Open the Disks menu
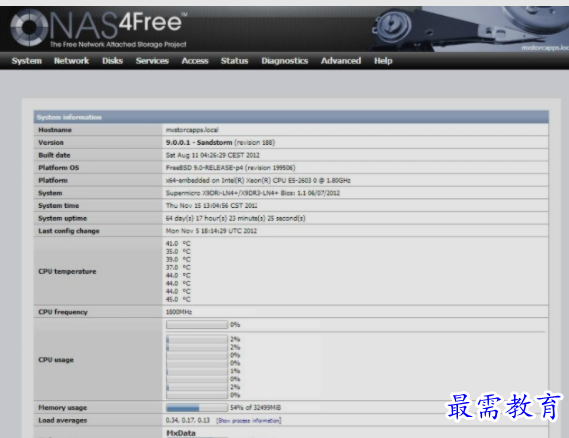 click(x=112, y=61)
